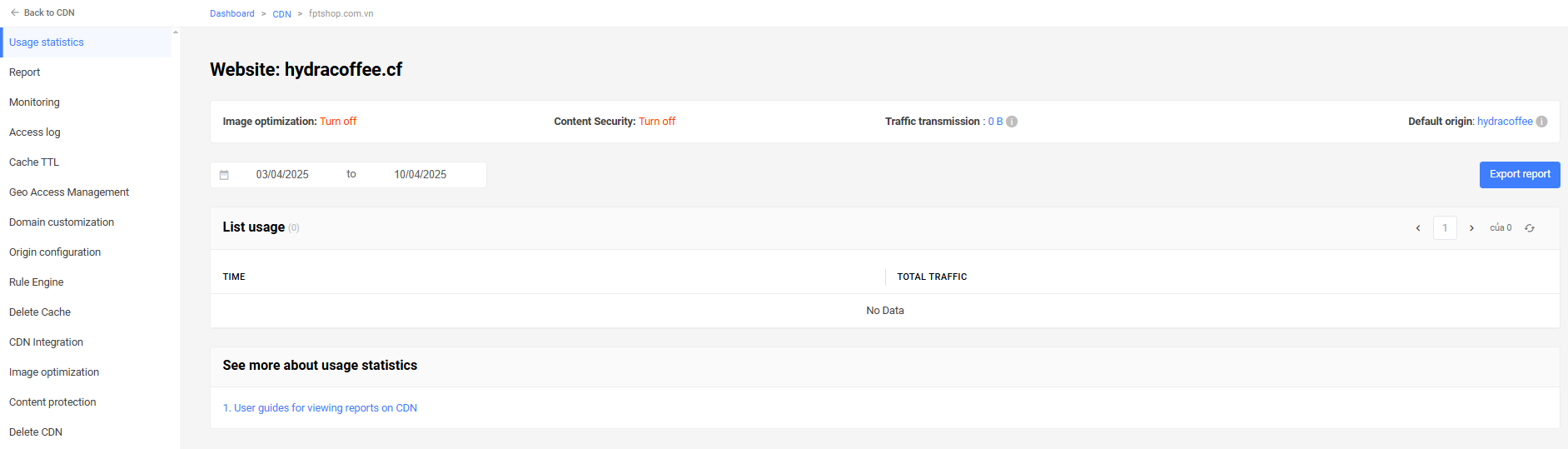Click the Back to CDN arrow icon
The width and height of the screenshot is (1568, 449).
[x=15, y=12]
